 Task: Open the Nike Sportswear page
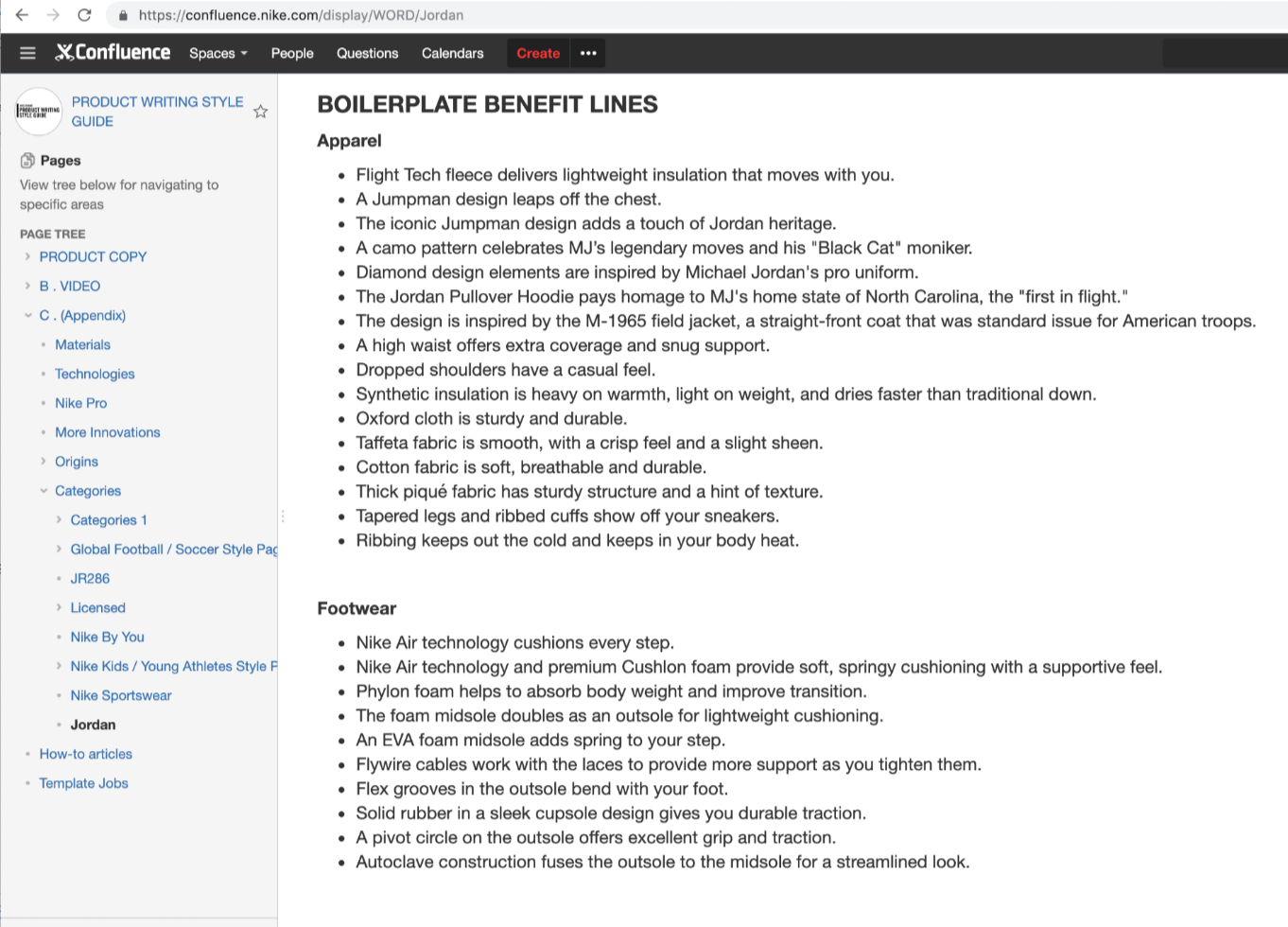coord(121,696)
